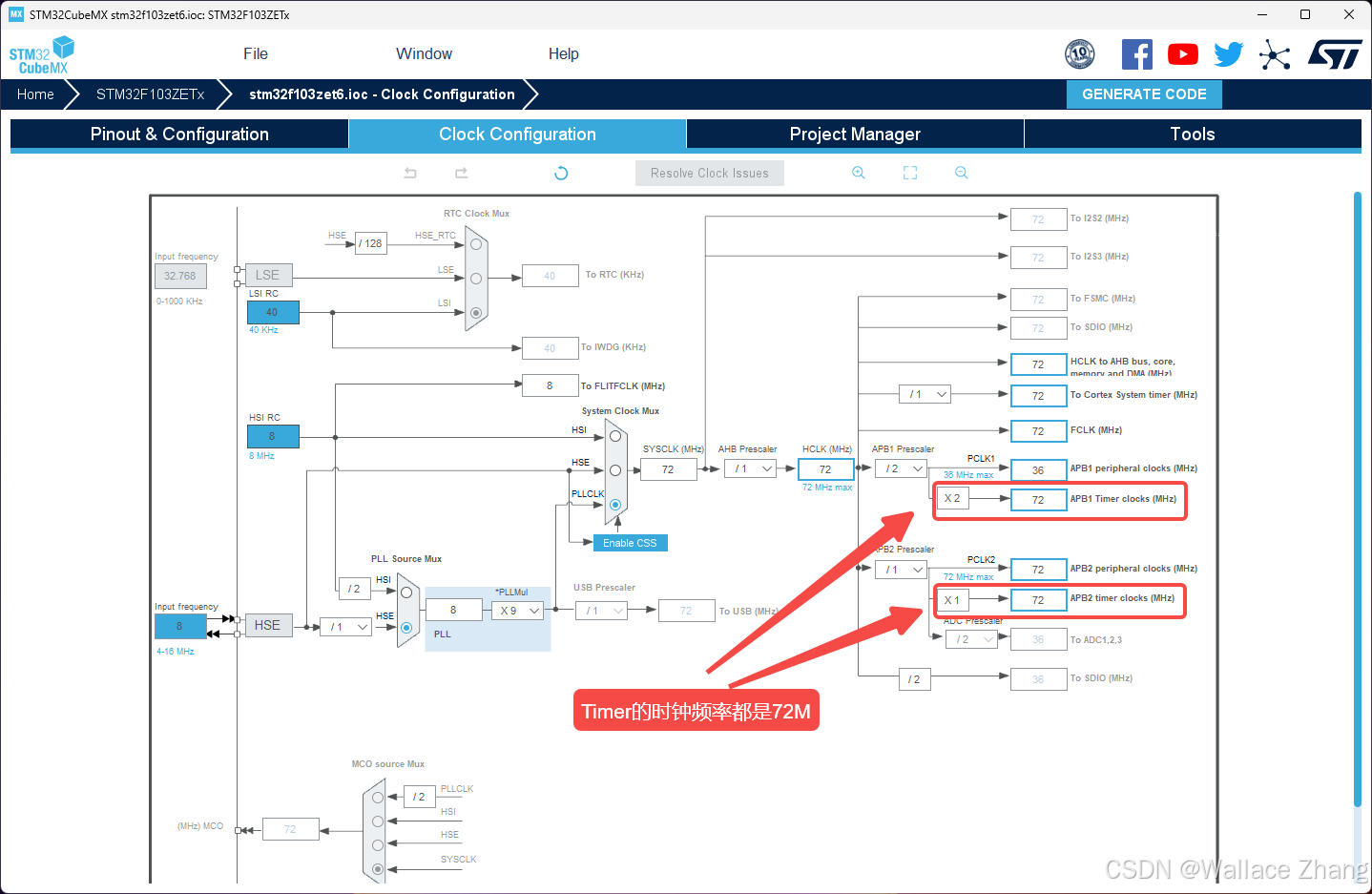Switch to Pinout & Configuration tab
The image size is (1372, 894).
click(179, 135)
